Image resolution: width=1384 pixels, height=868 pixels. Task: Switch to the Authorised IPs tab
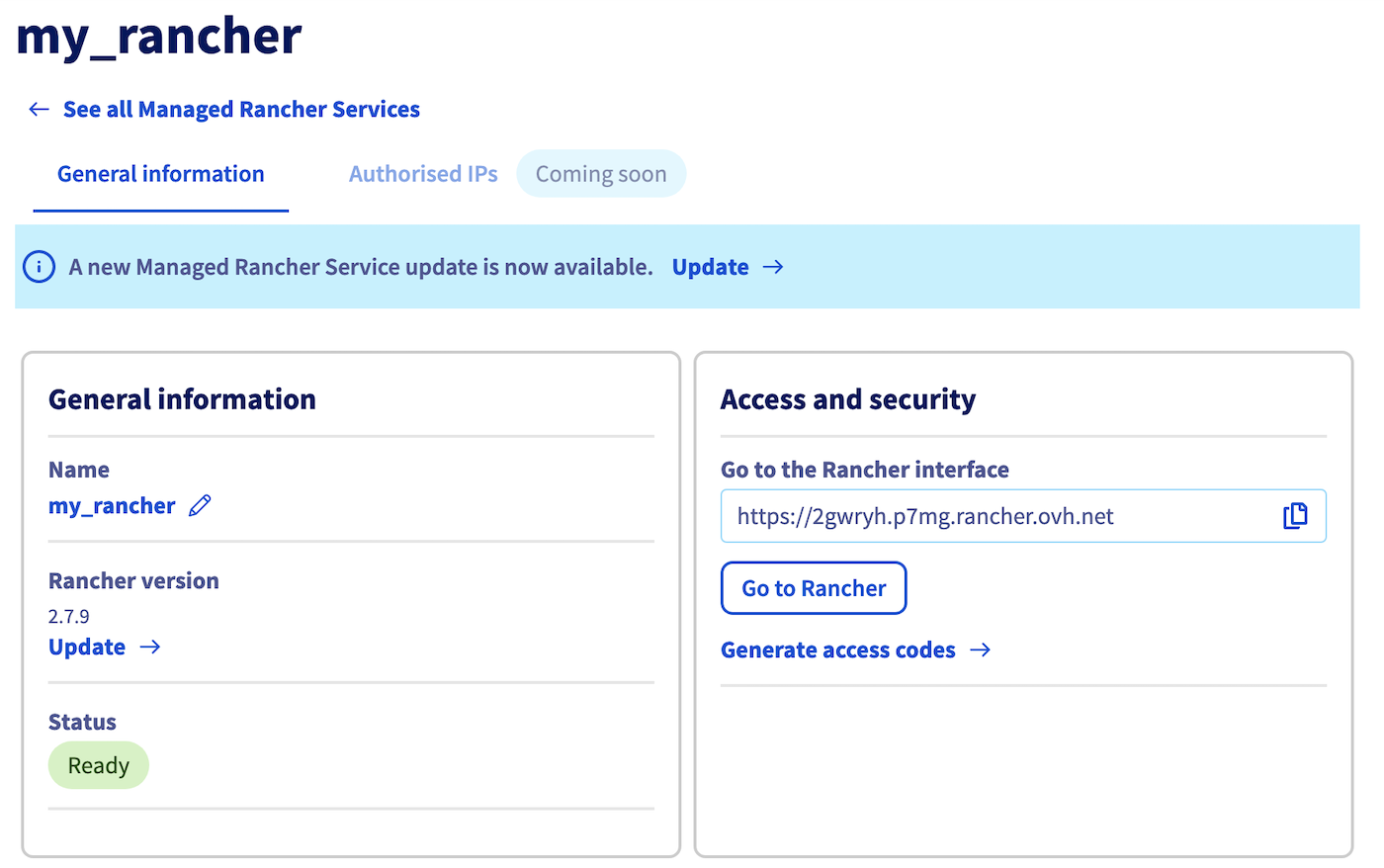422,173
